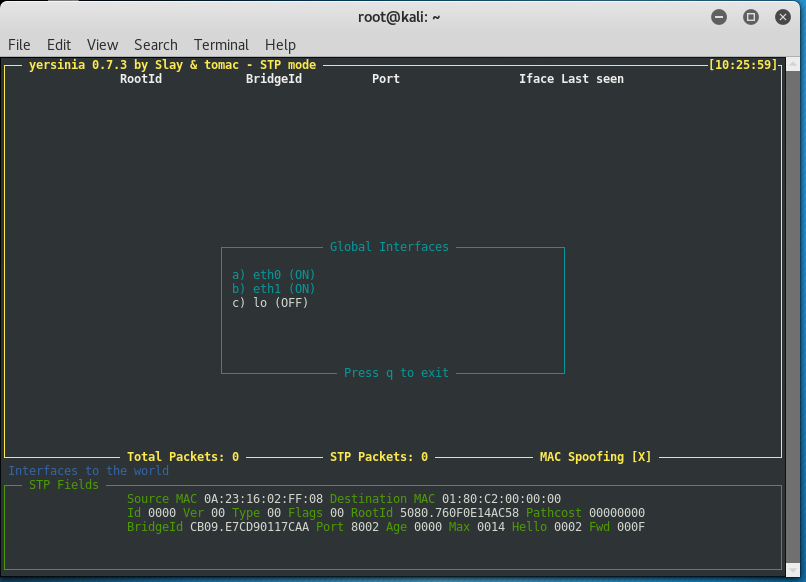The image size is (806, 582).
Task: Open the Terminal menu
Action: click(x=221, y=45)
